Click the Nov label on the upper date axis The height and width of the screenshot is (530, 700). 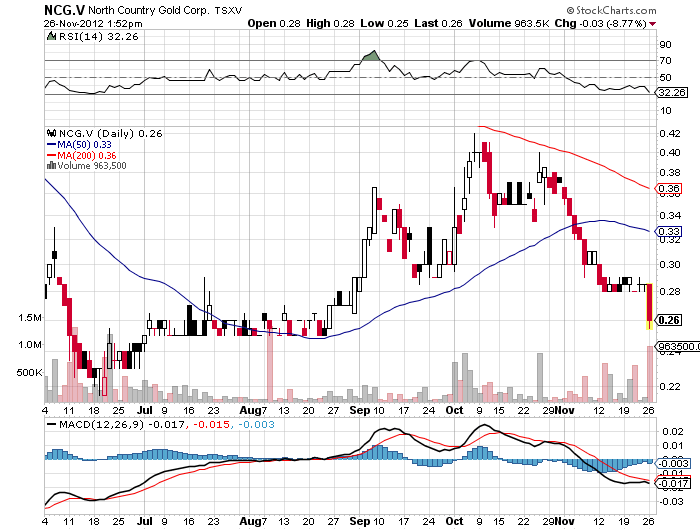564,410
